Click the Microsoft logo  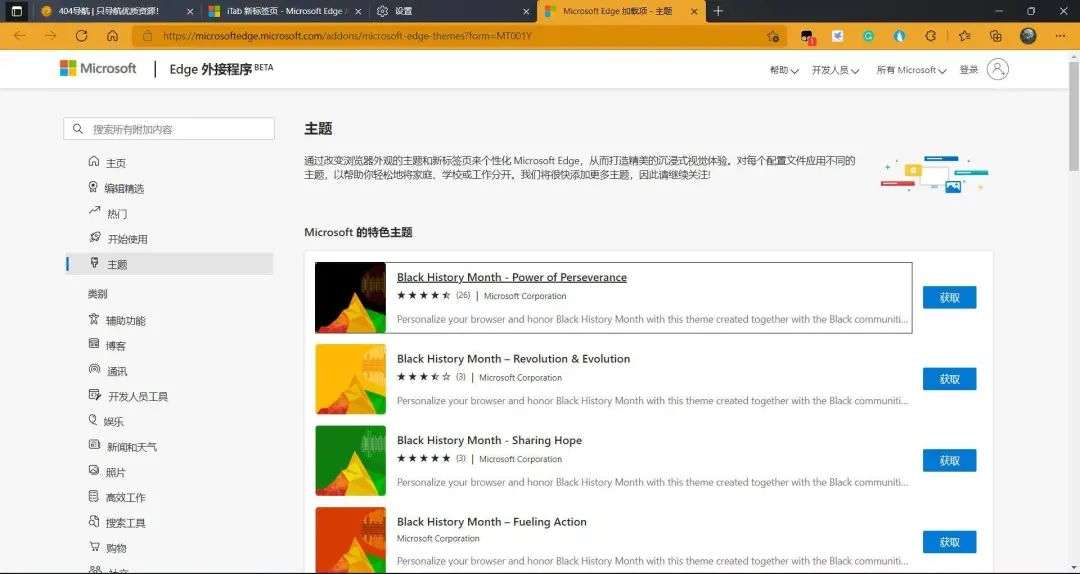tap(98, 68)
